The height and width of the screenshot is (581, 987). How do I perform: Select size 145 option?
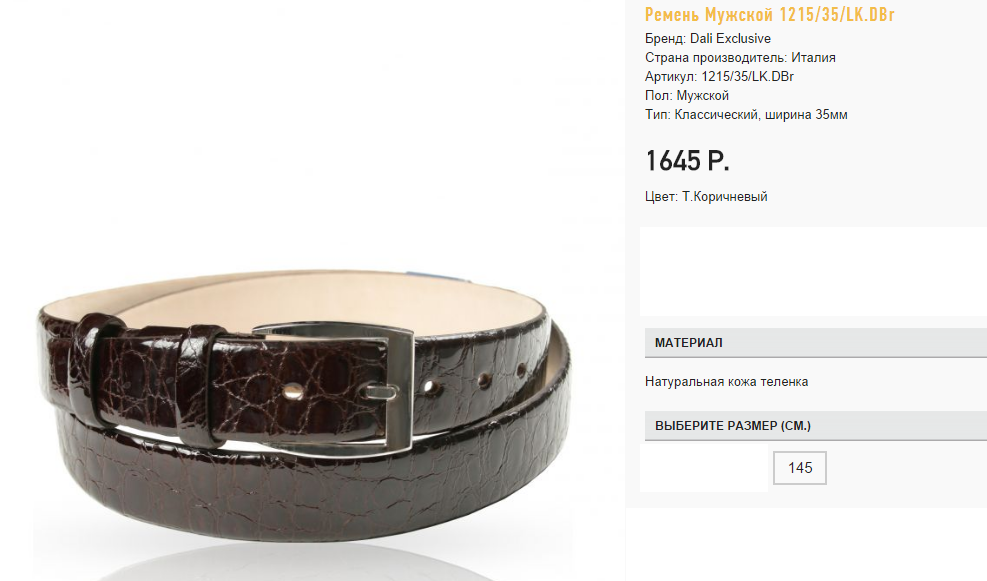799,468
